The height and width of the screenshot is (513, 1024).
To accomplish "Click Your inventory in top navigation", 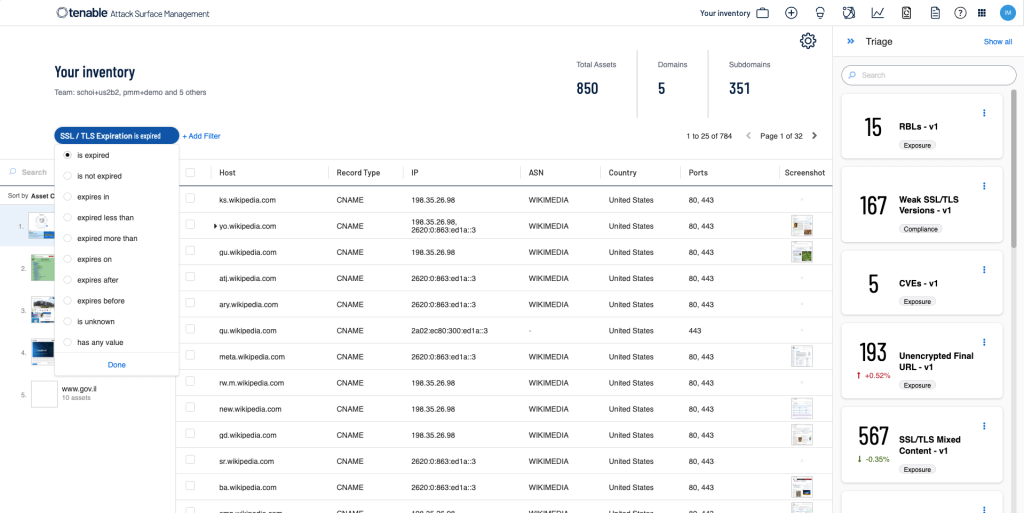I will pyautogui.click(x=725, y=13).
